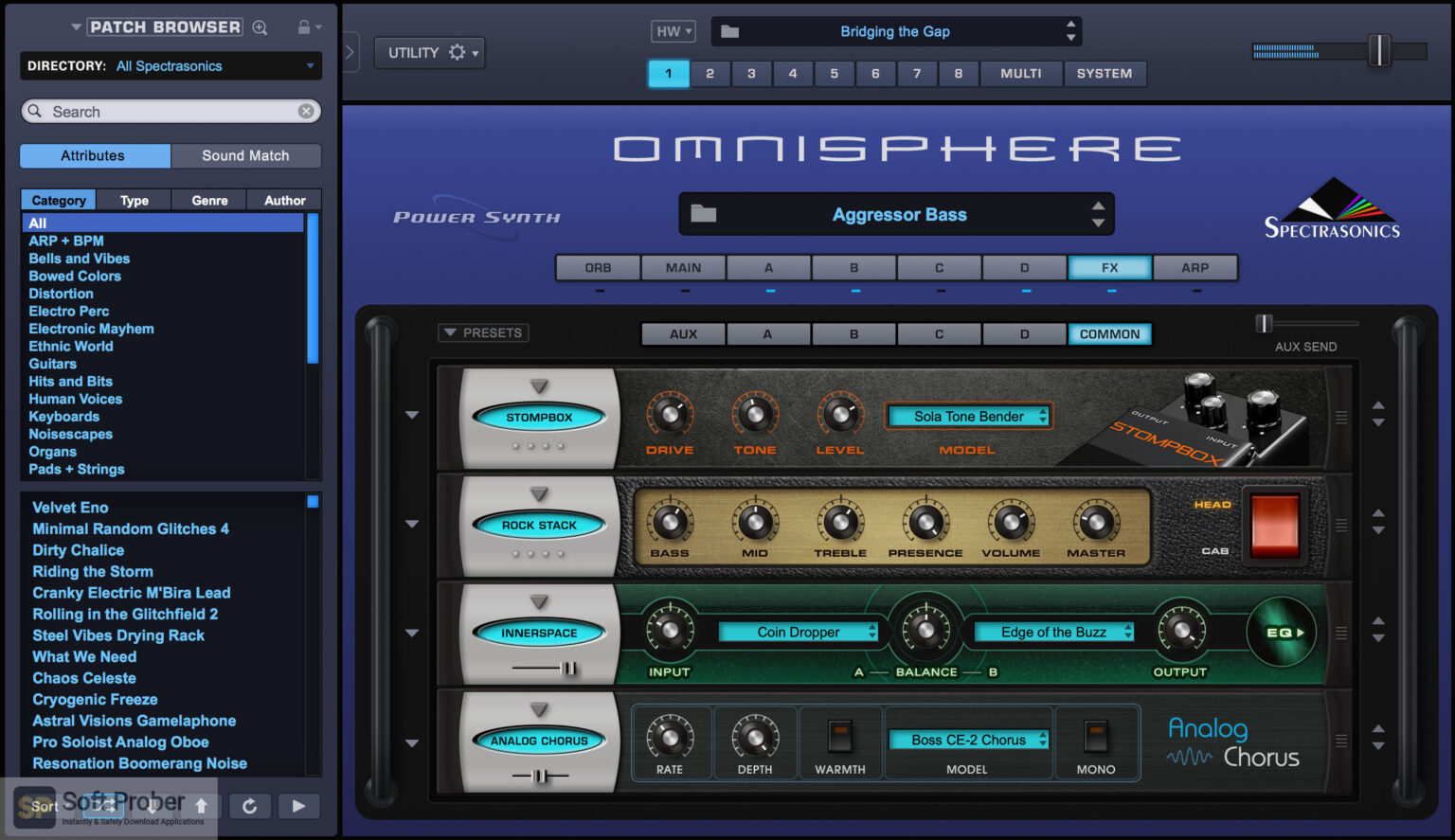This screenshot has width=1455, height=840.
Task: Load the Velvet Eno patch
Action: click(x=70, y=507)
